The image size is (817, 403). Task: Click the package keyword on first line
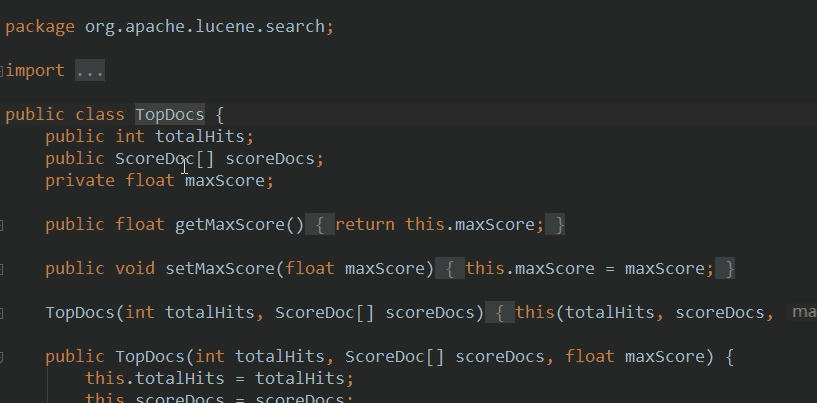(x=40, y=27)
